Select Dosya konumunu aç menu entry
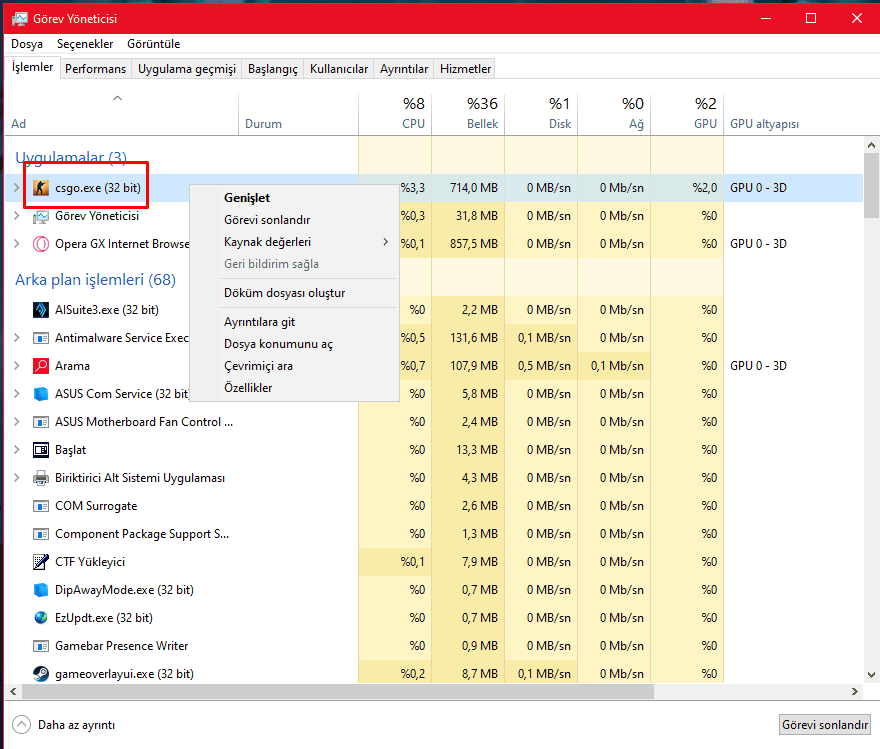Viewport: 880px width, 749px height. (278, 344)
